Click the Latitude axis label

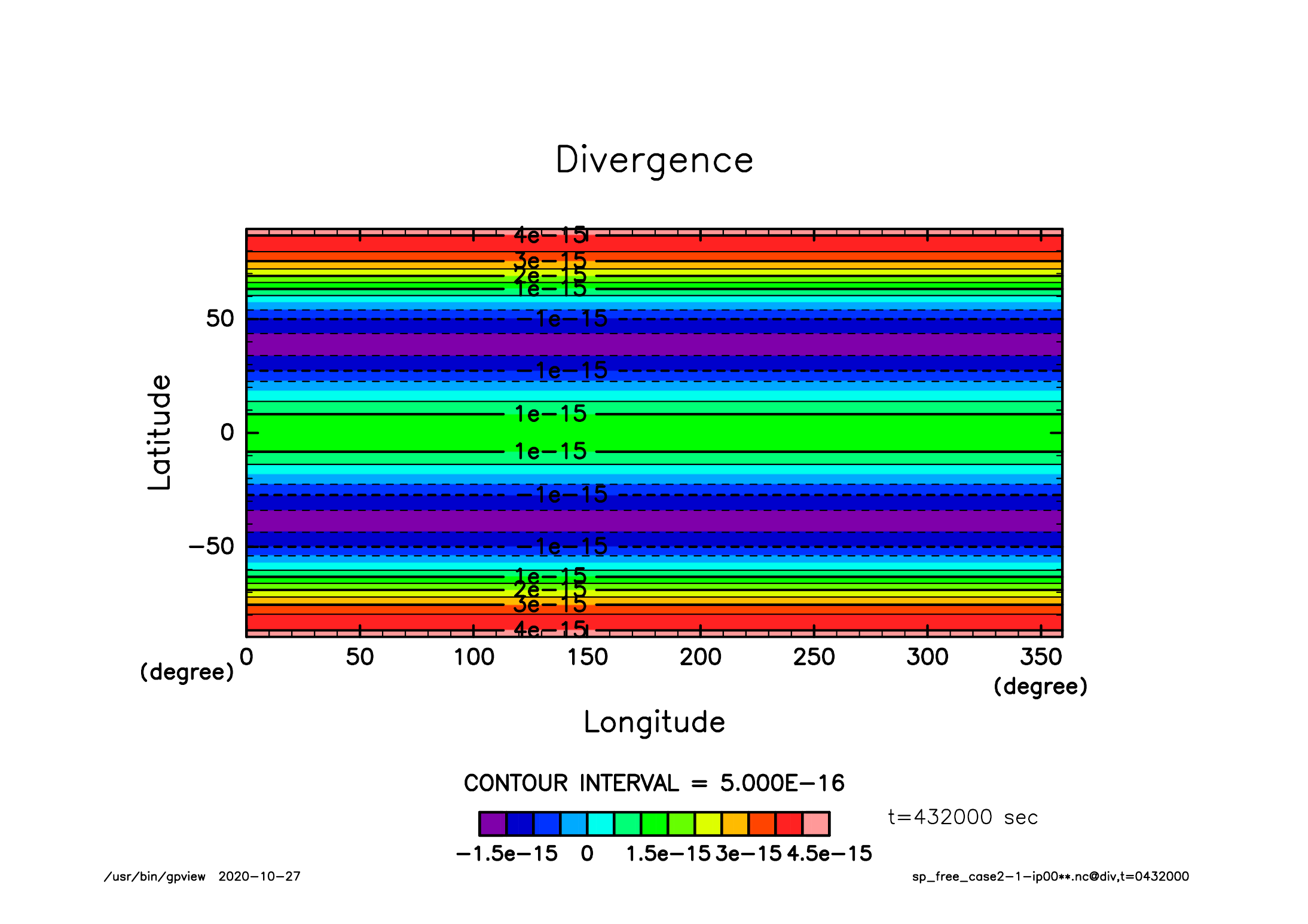pos(159,432)
